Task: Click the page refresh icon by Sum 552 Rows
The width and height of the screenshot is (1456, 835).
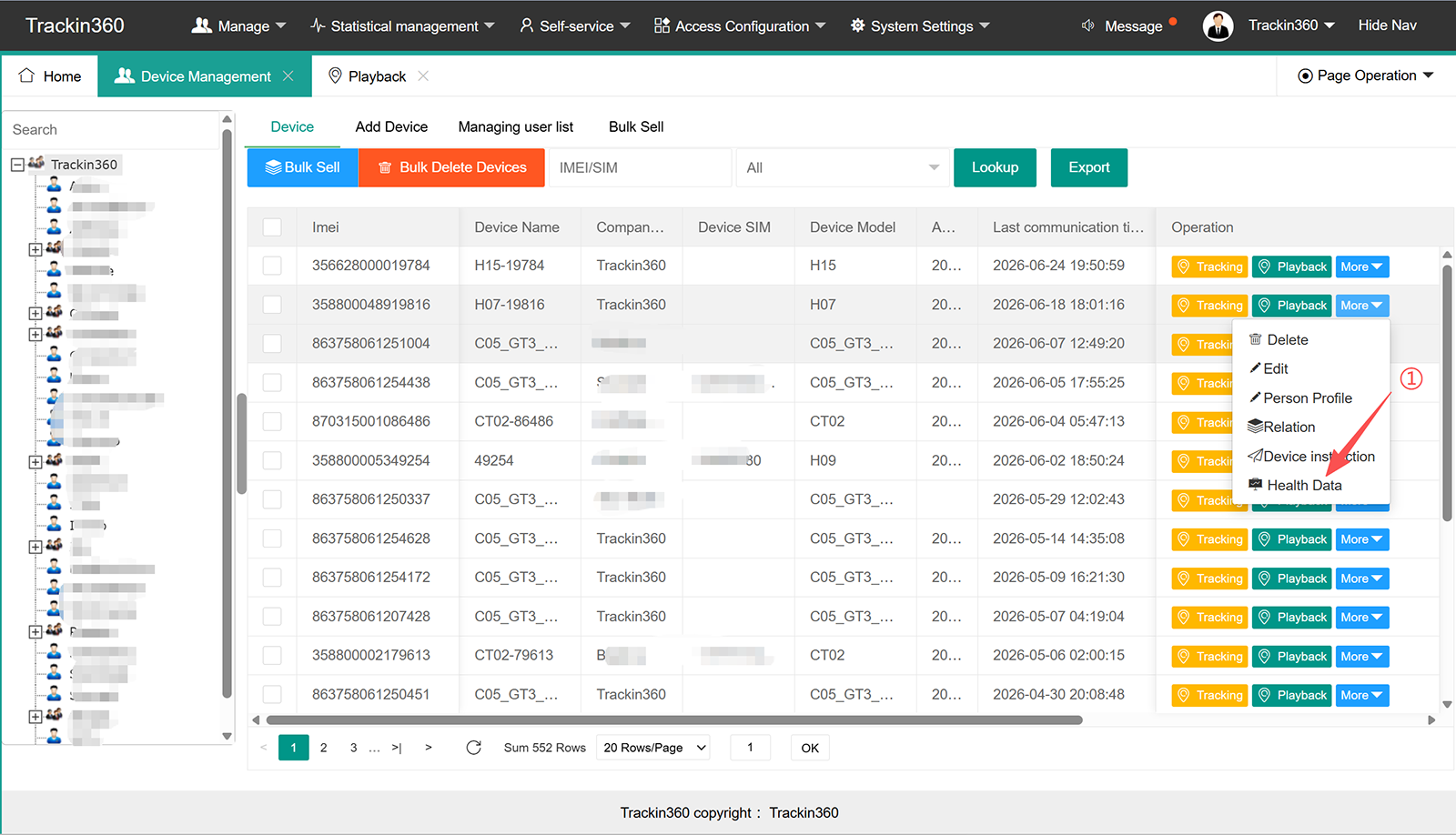Action: (x=473, y=748)
